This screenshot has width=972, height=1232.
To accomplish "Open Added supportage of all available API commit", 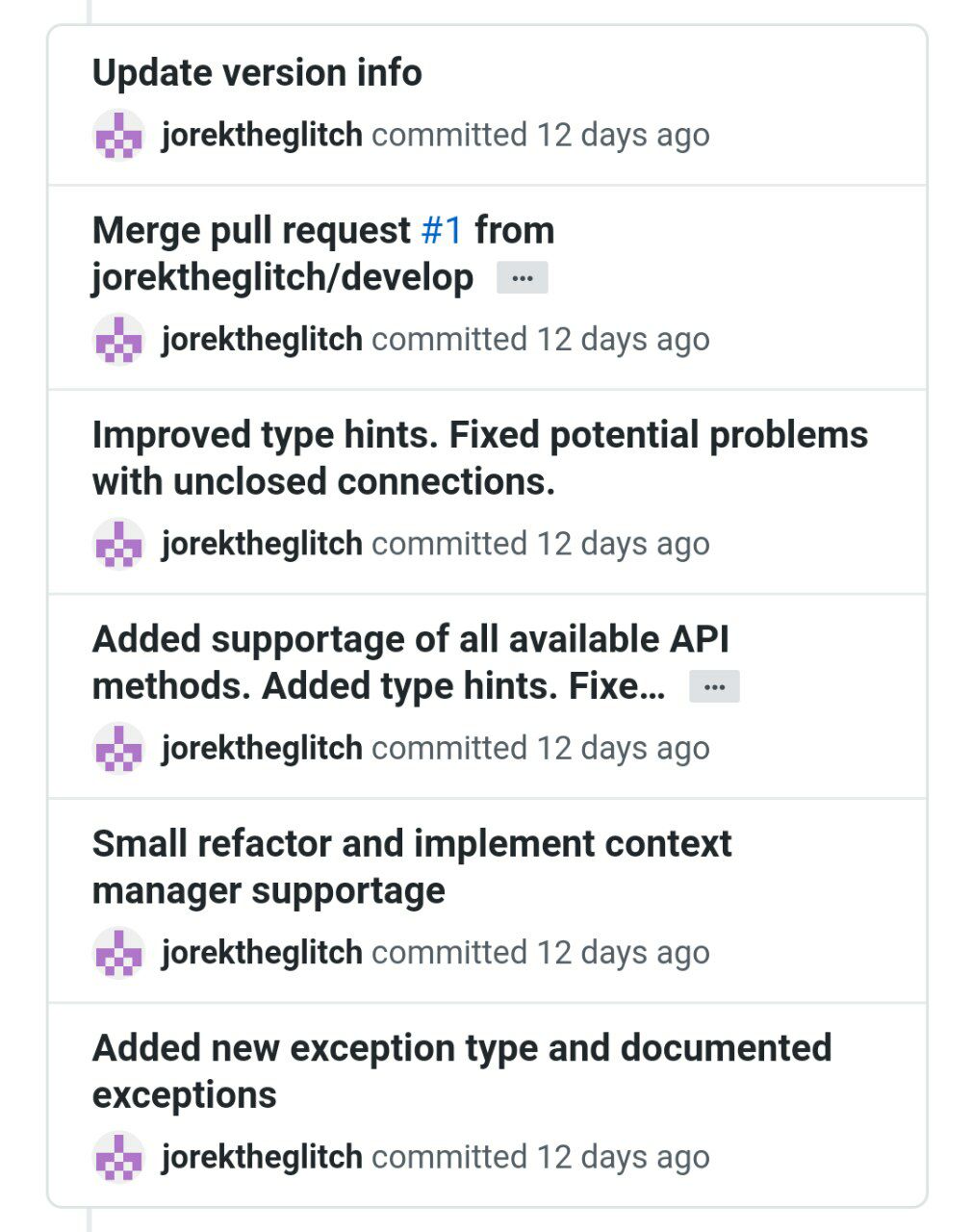I will pos(410,640).
